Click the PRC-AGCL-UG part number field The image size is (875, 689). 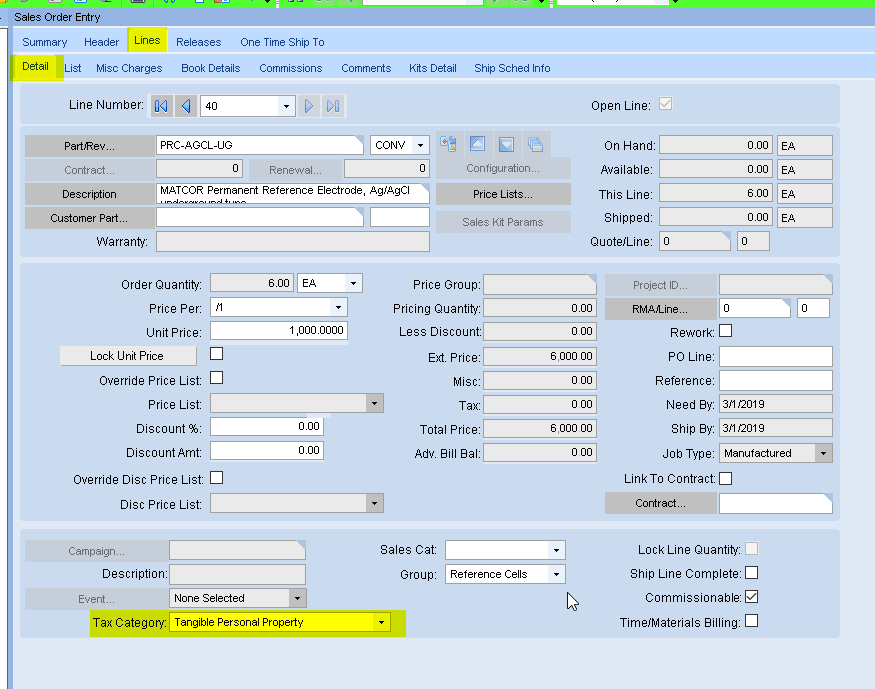coord(260,145)
